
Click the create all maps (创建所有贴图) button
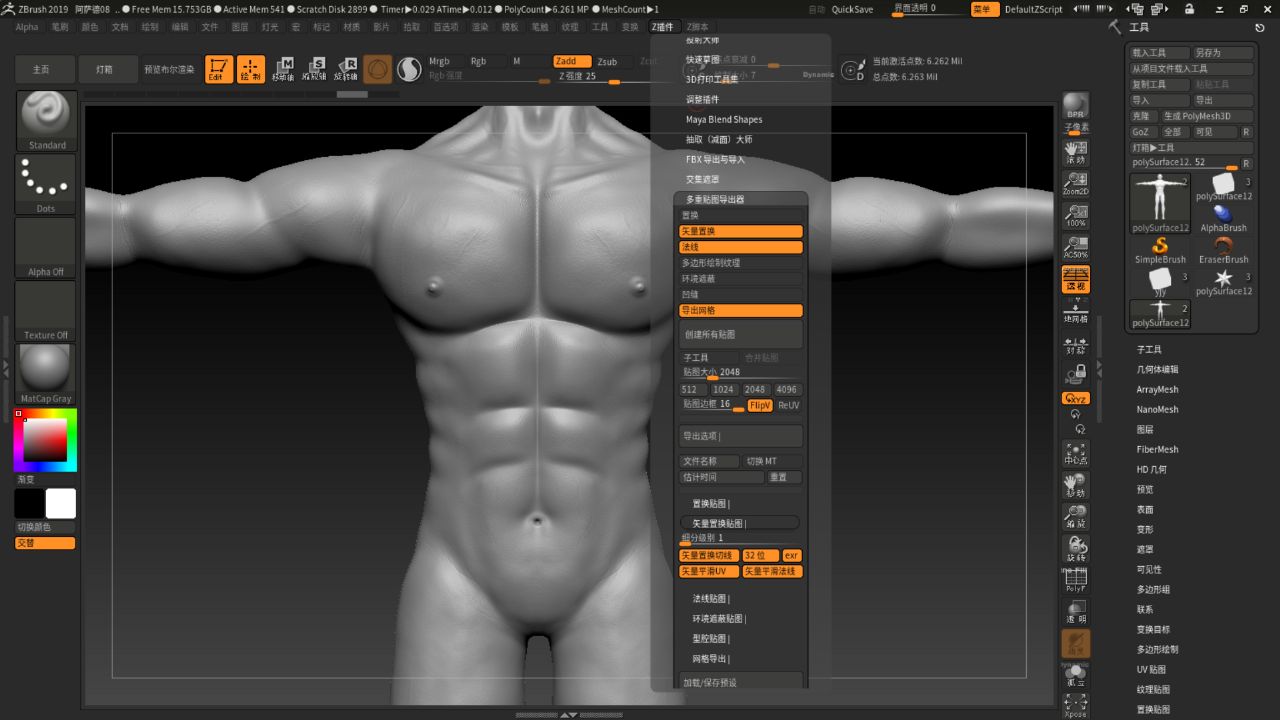(x=741, y=334)
